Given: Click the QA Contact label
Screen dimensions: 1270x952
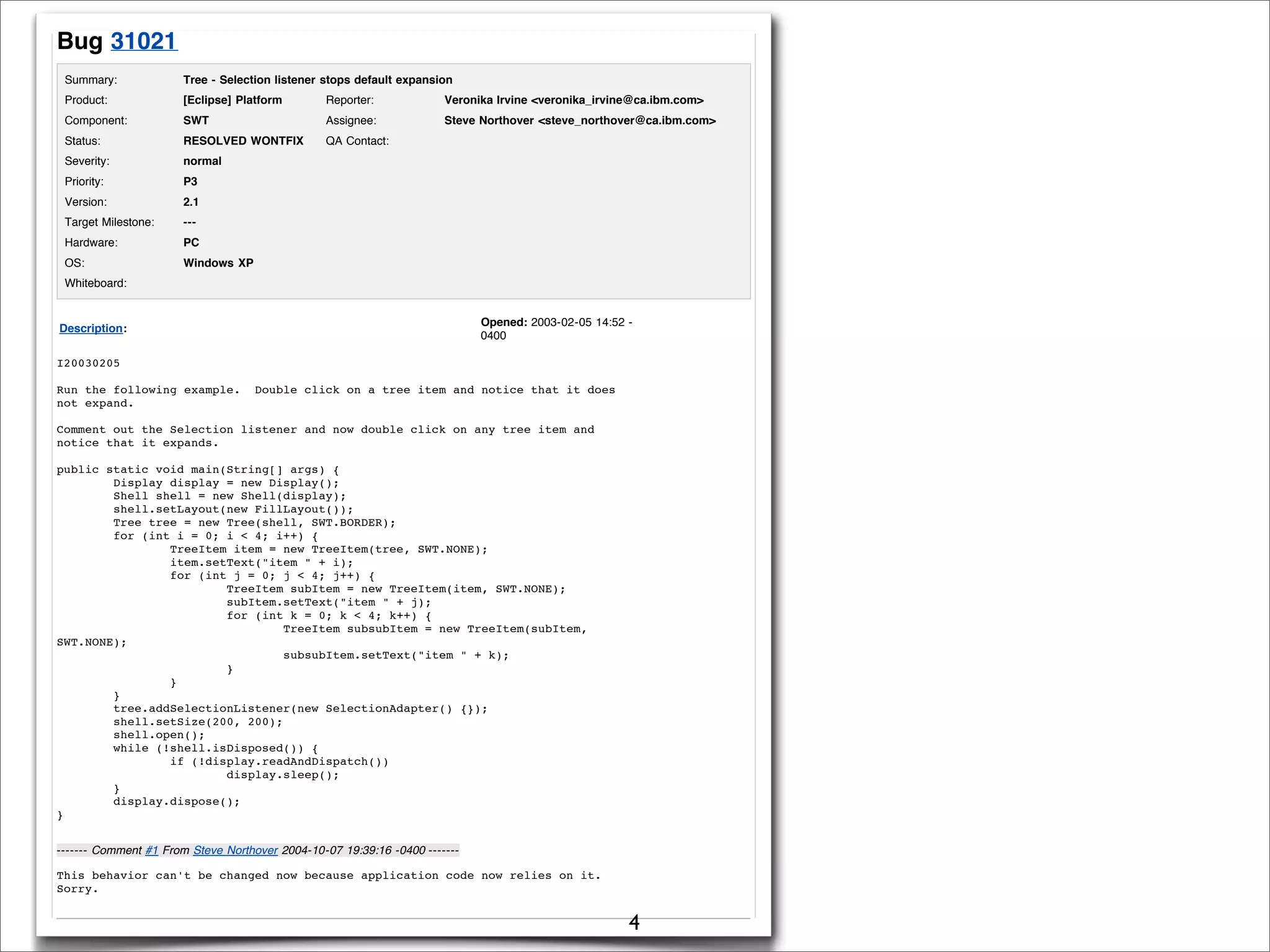Looking at the screenshot, I should (x=357, y=141).
